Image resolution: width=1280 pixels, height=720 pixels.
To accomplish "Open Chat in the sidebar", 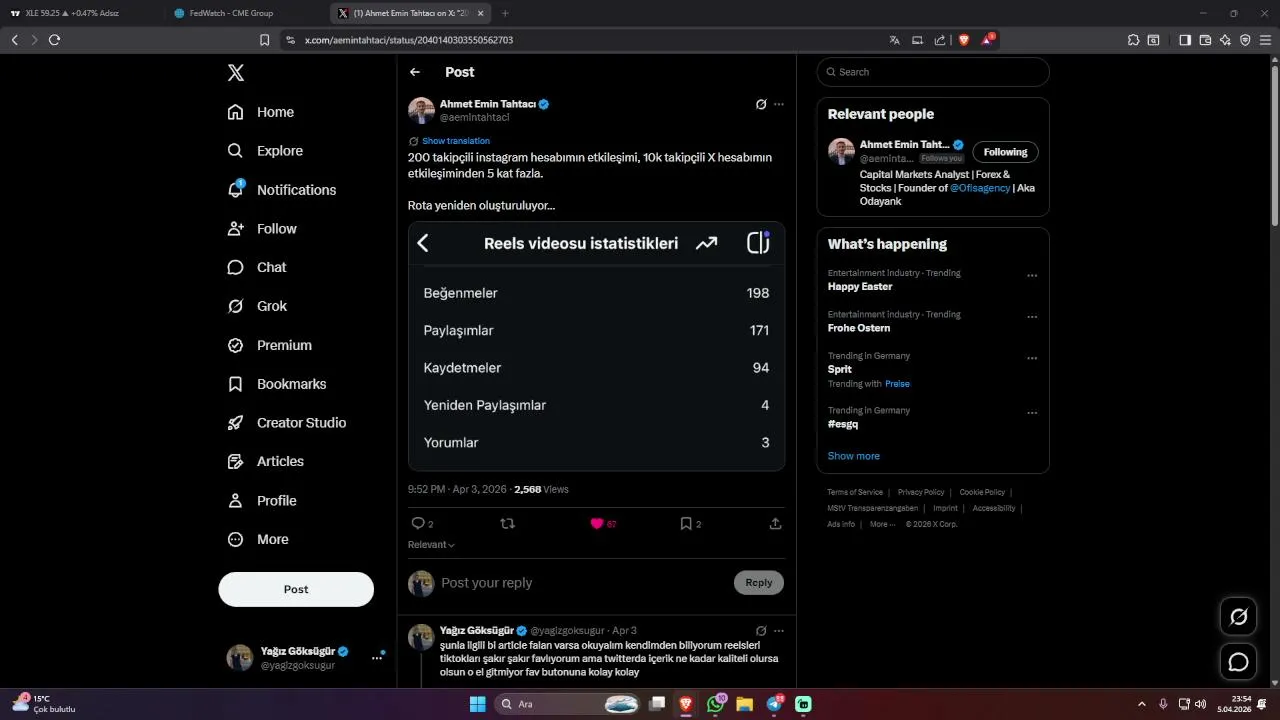I will coord(257,268).
